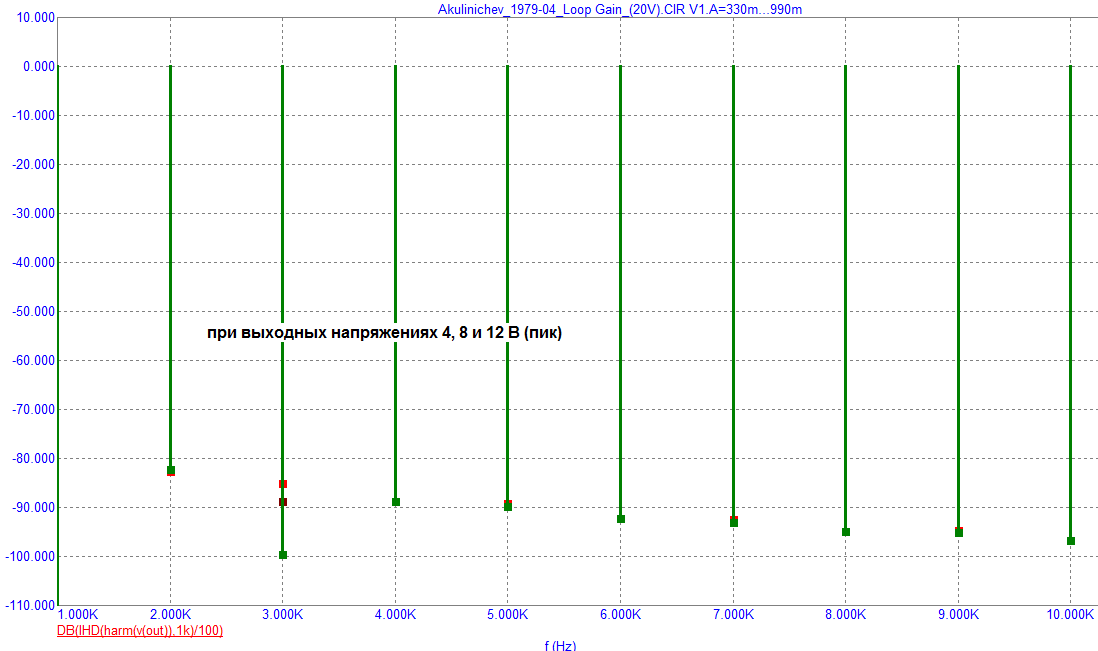
Task: Click the lowest green marker at 3 kHz near -100
Action: (x=283, y=555)
